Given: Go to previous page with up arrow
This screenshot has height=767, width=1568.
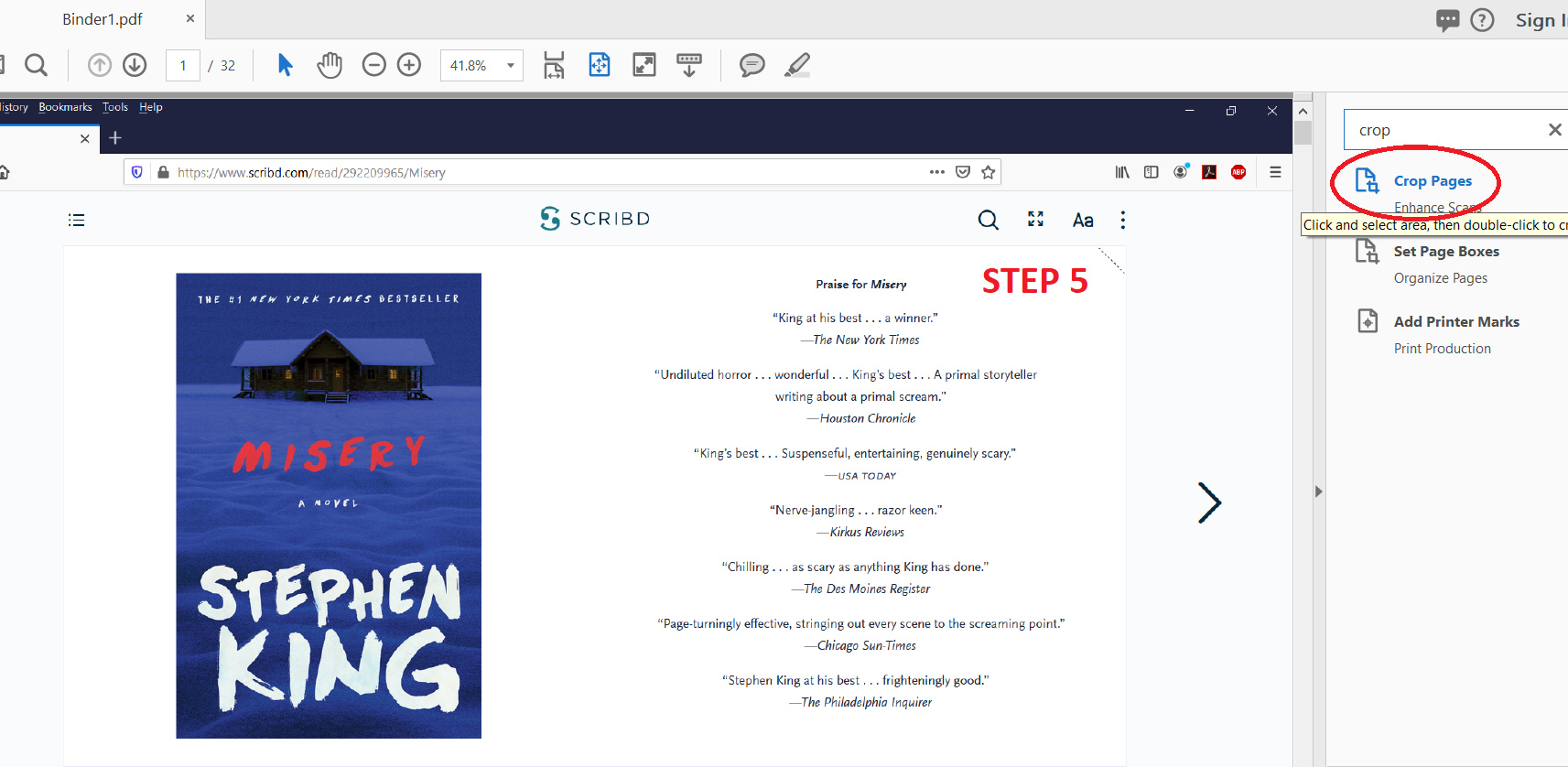Looking at the screenshot, I should pyautogui.click(x=100, y=65).
